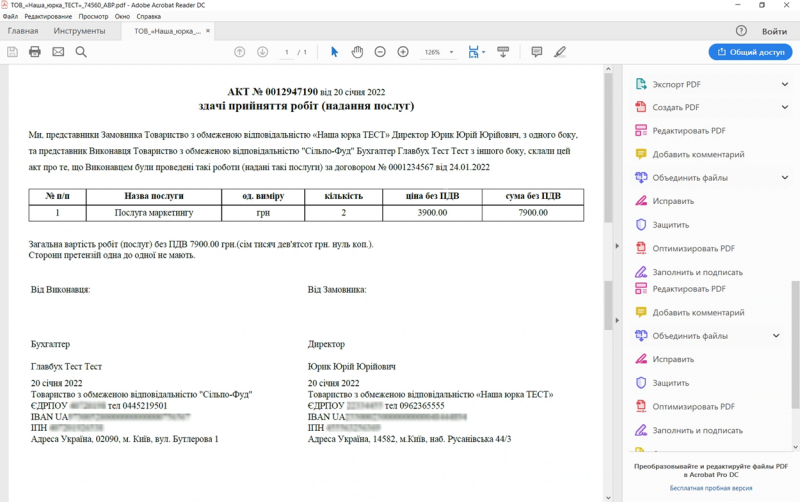
Task: Zoom out with the minus button
Action: [x=381, y=52]
